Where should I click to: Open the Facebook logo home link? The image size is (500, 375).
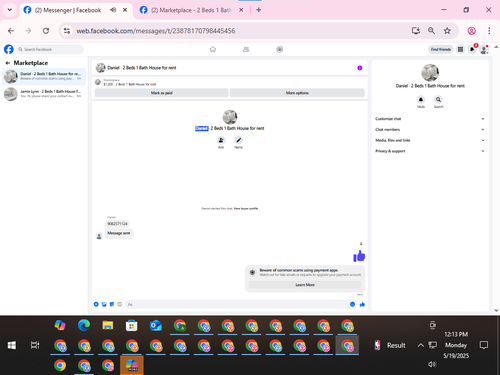[x=9, y=49]
